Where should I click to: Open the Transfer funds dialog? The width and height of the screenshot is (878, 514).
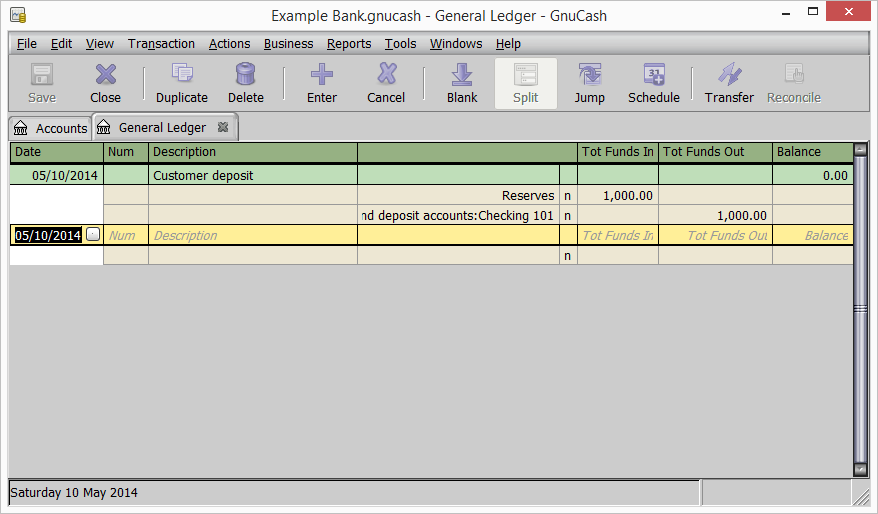click(x=729, y=83)
